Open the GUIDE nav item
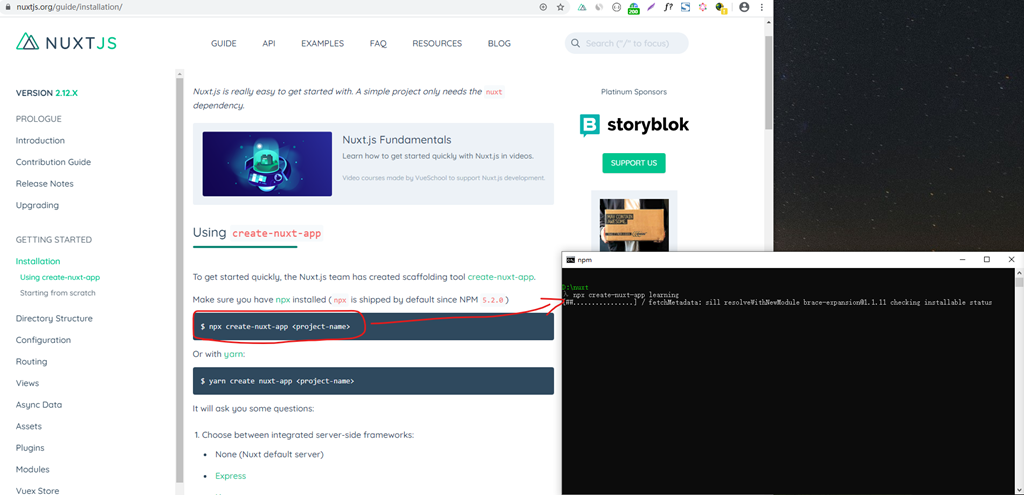 pyautogui.click(x=223, y=44)
